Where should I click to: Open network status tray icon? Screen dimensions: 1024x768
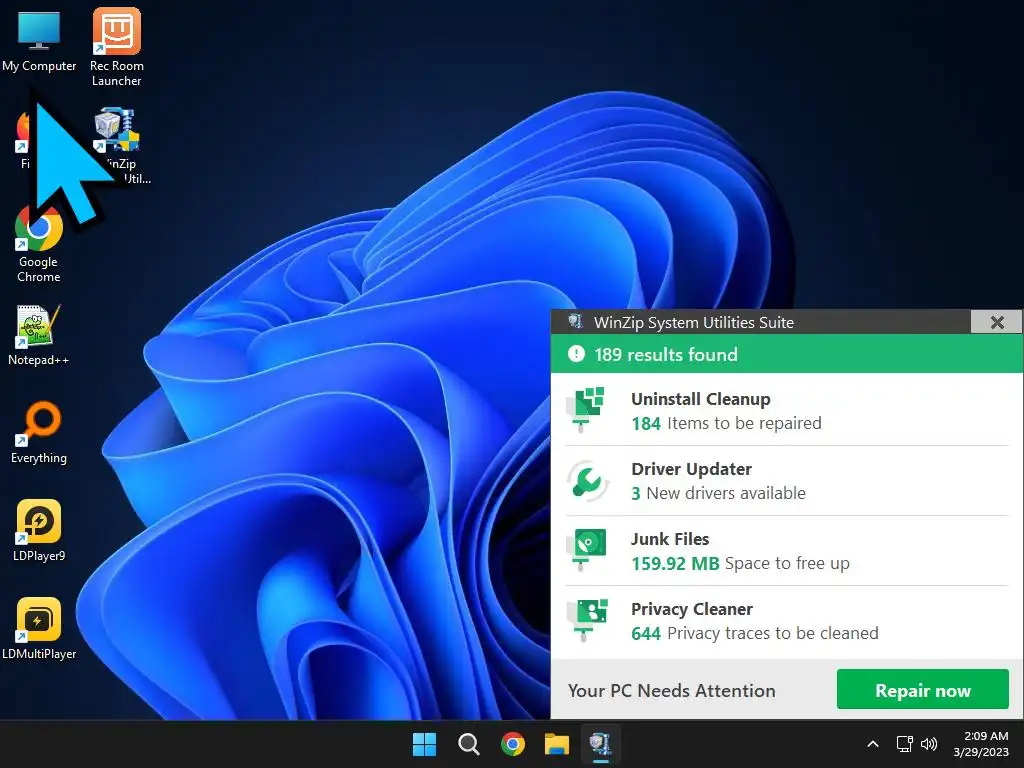[904, 744]
